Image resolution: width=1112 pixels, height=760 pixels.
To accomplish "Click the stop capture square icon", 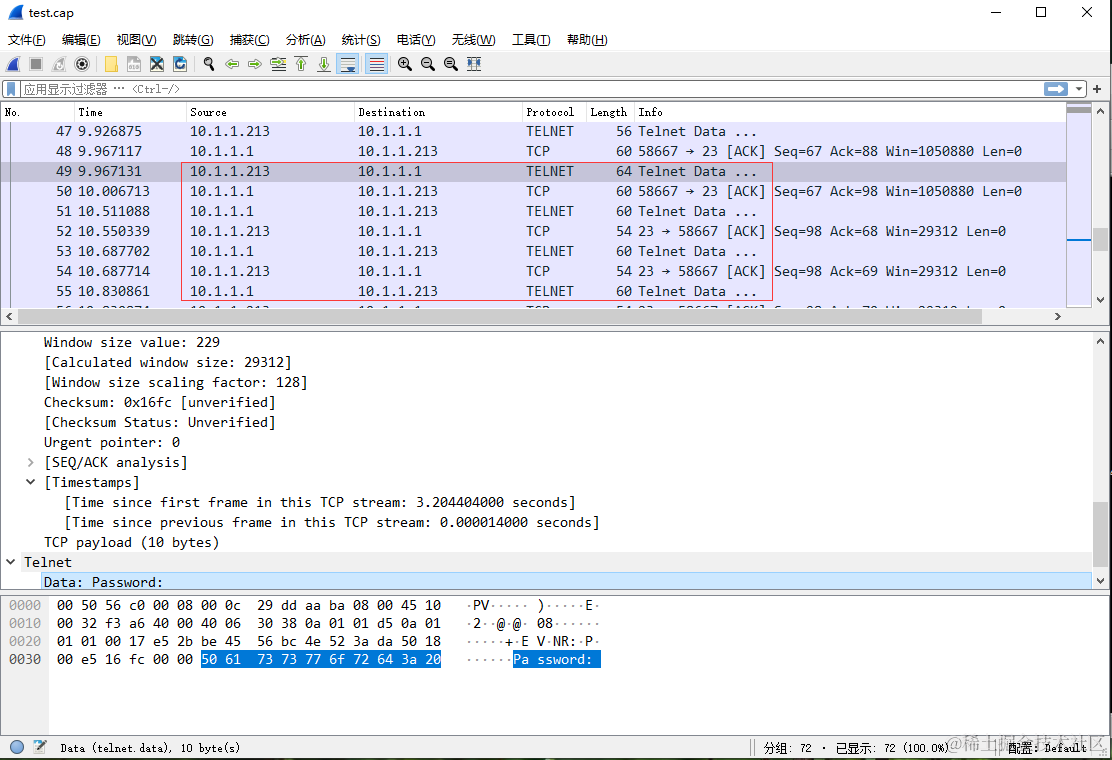I will point(36,65).
